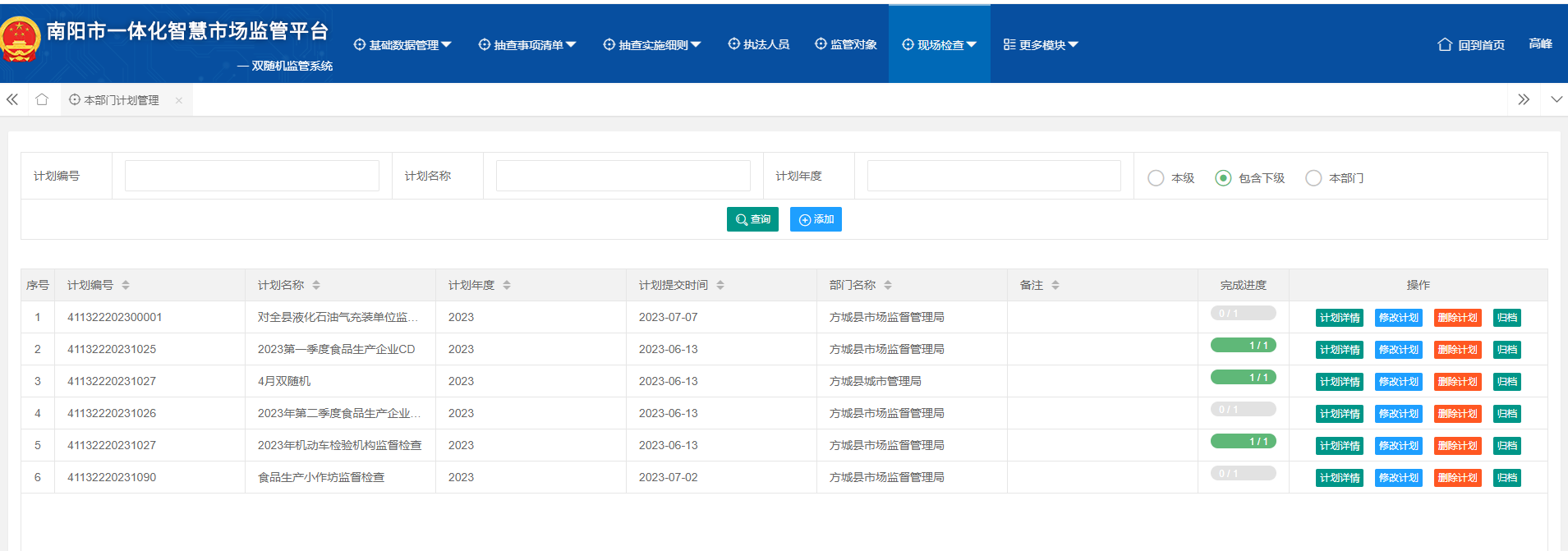Click 修改计划 for plan 411322202300001
This screenshot has width=1568, height=551.
tap(1399, 318)
